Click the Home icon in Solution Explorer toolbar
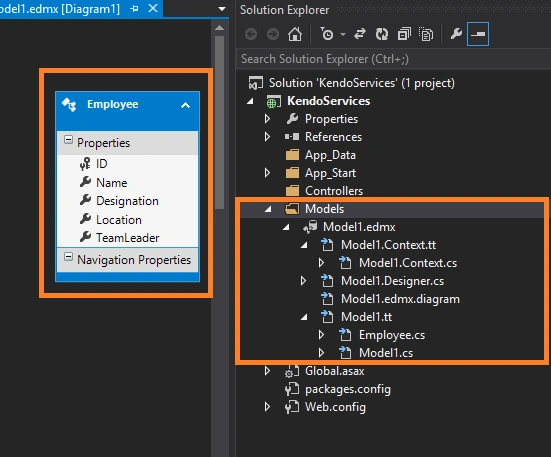Viewport: 551px width, 457px height. click(295, 34)
